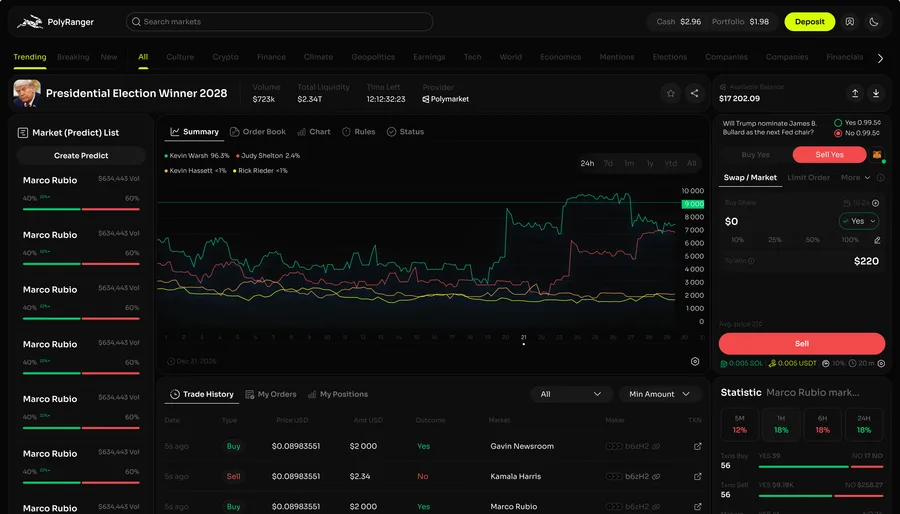
Task: Select day 21 on chart timeline
Action: coord(523,337)
